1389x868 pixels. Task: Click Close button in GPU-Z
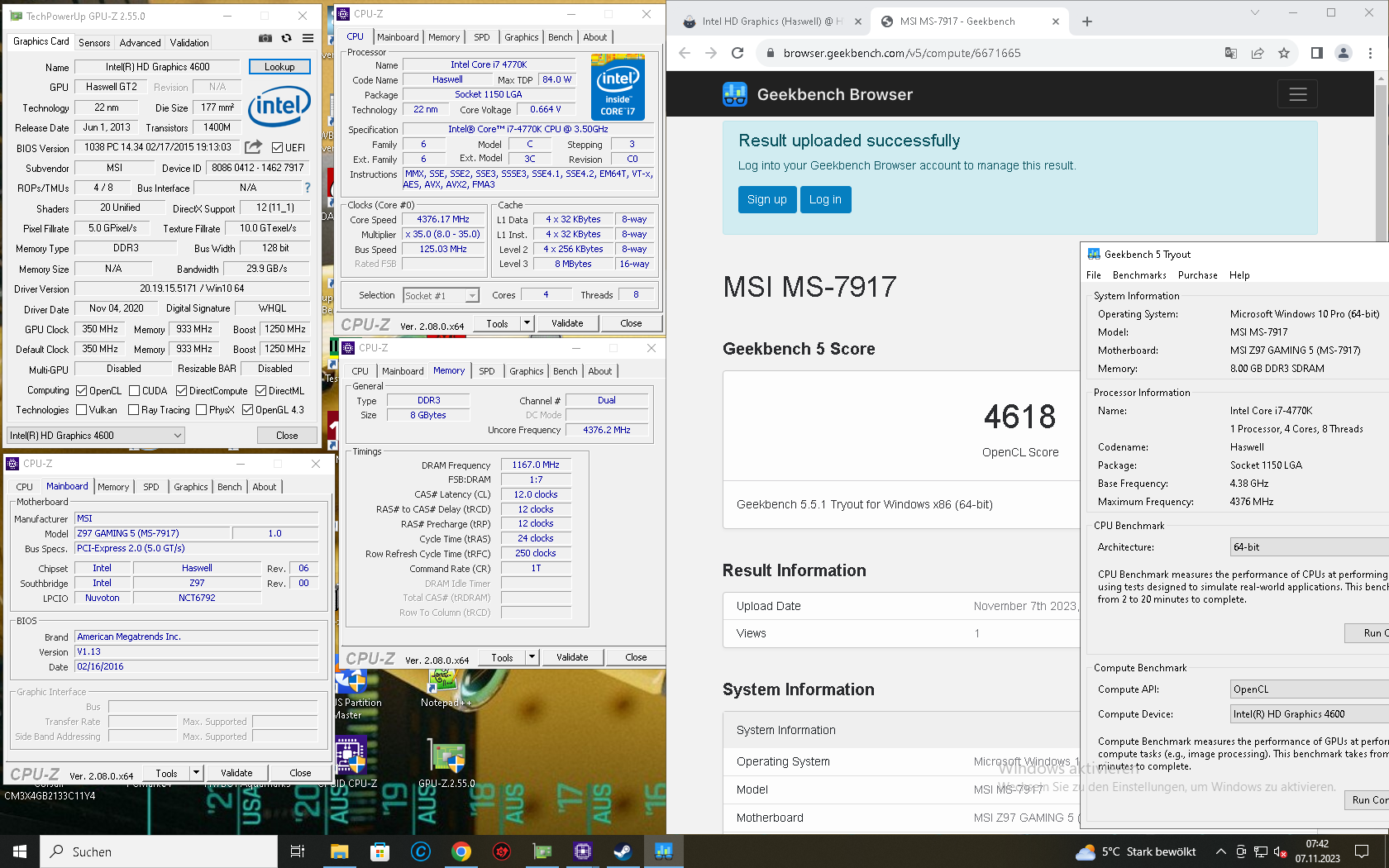(287, 436)
